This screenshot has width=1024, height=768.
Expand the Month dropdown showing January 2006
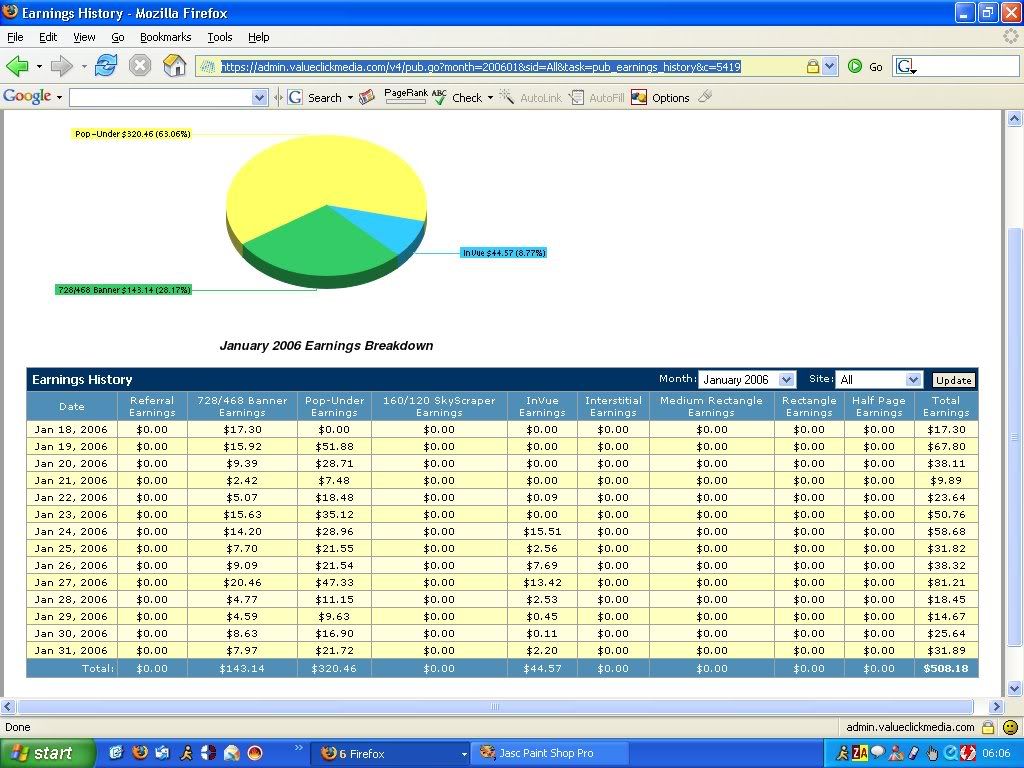coord(785,380)
